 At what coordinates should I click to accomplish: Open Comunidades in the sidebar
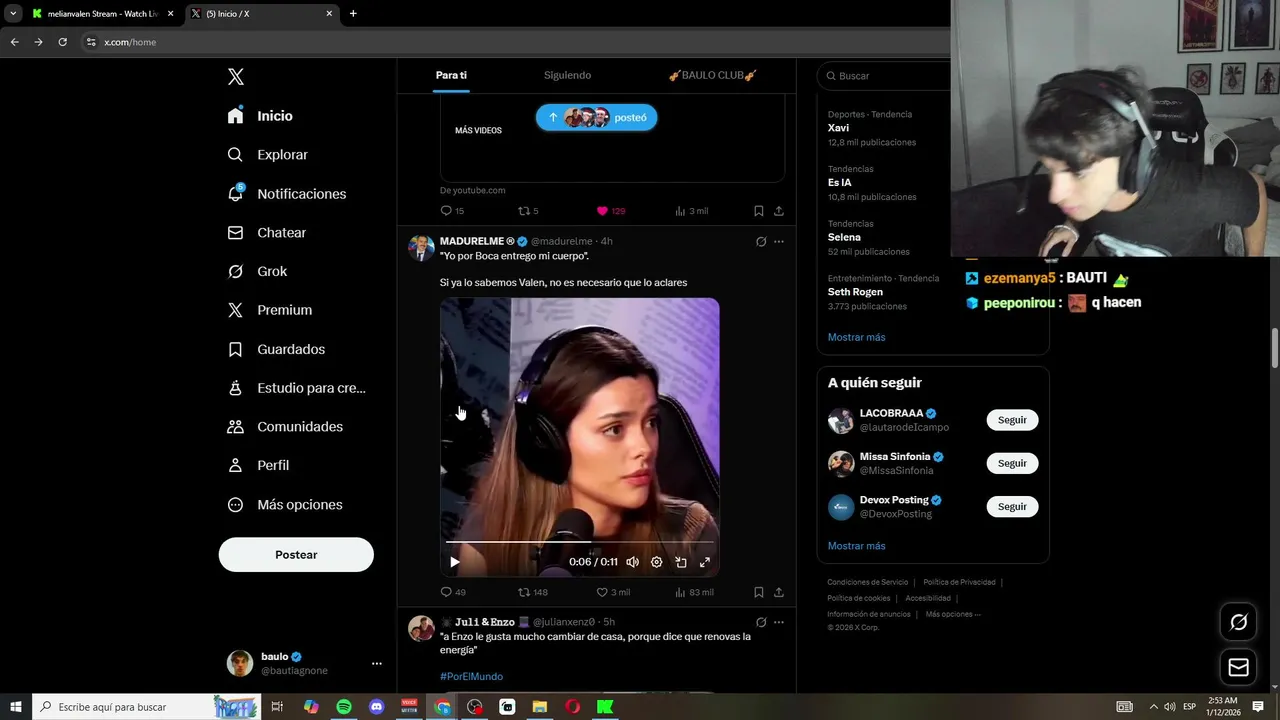click(285, 427)
